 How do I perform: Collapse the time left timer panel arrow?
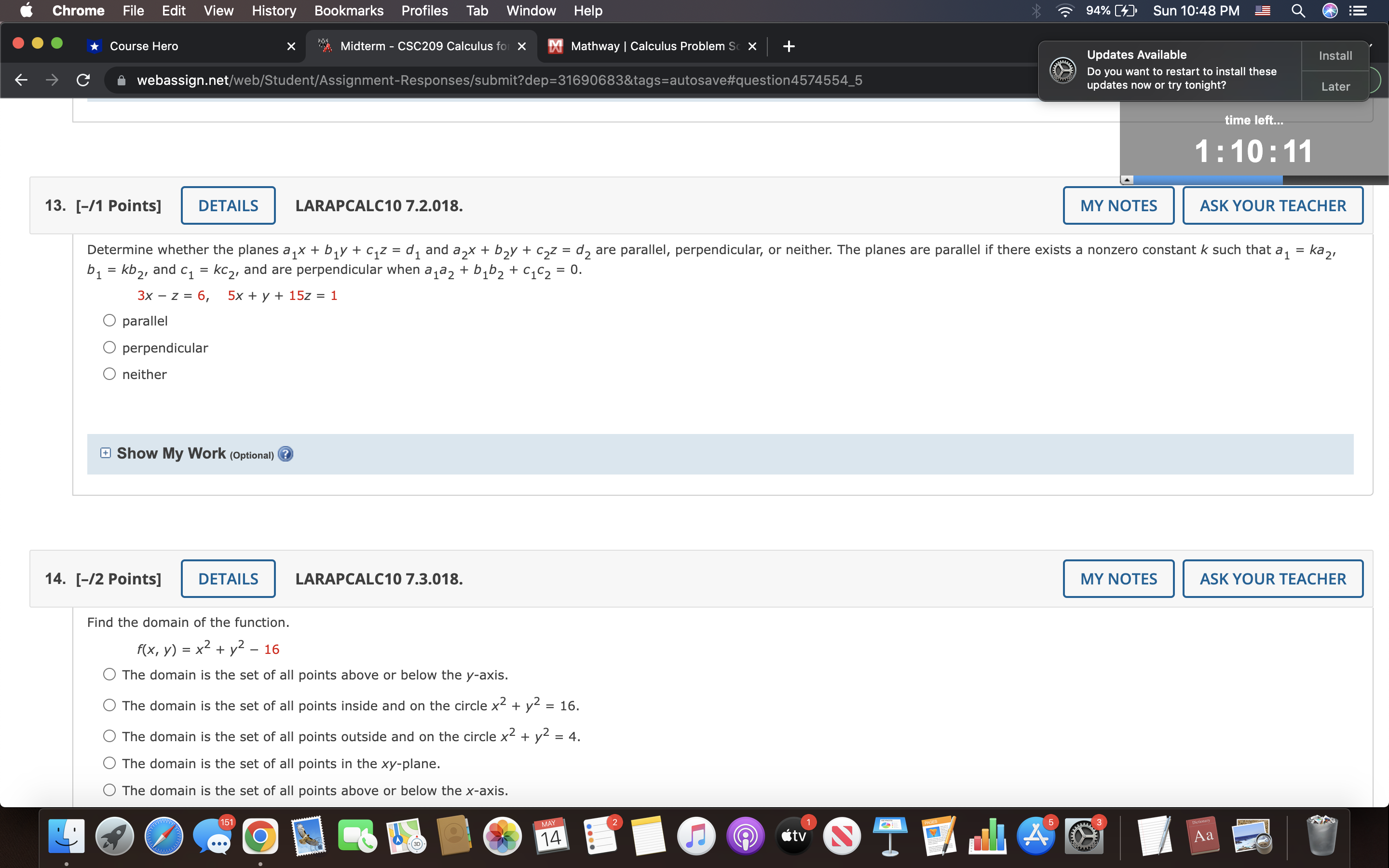tap(1127, 180)
